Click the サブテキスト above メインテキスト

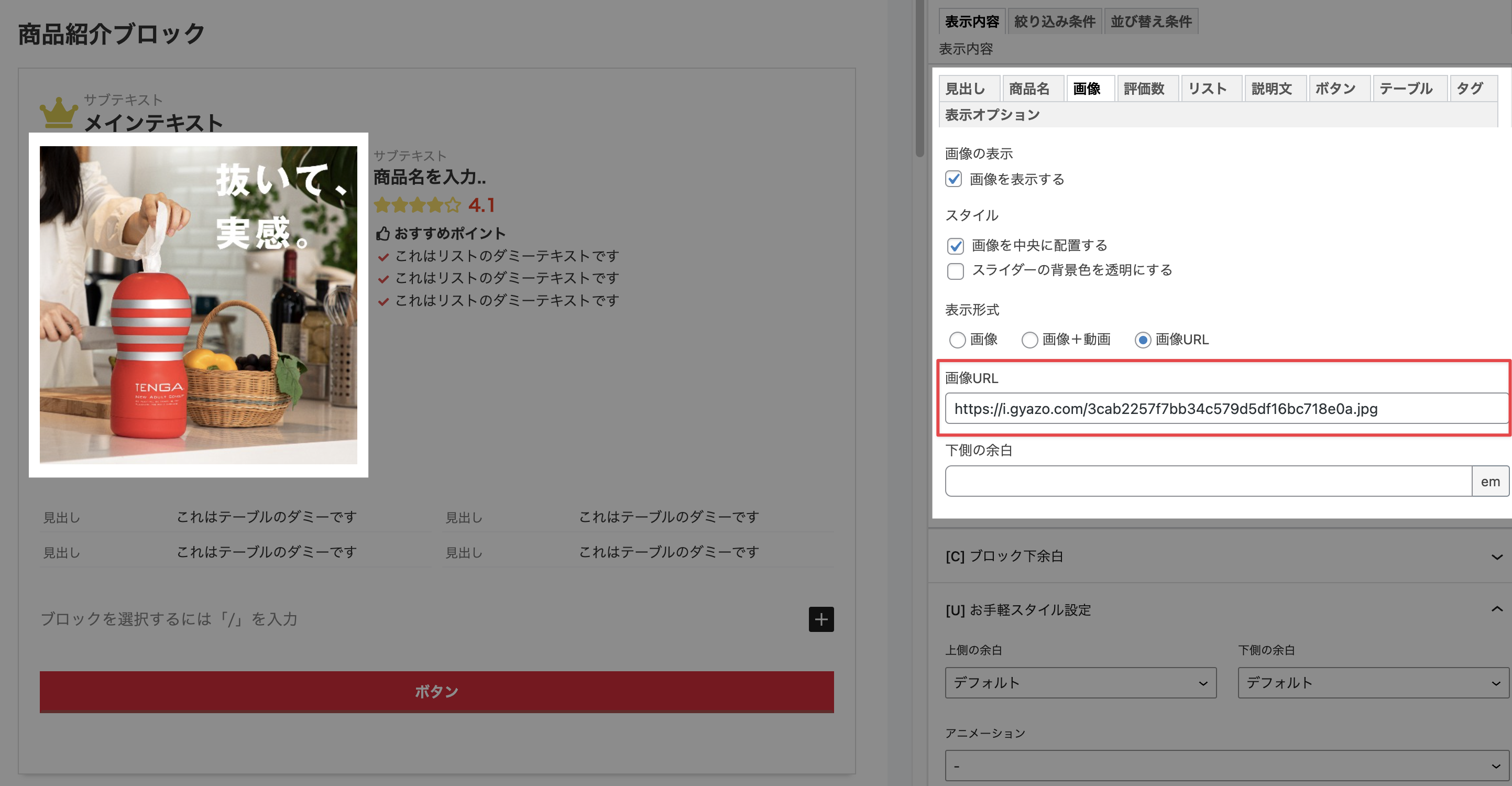[123, 99]
